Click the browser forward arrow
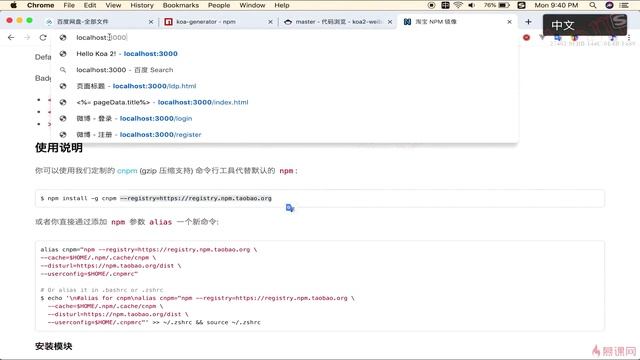640x360 pixels. coord(27,37)
